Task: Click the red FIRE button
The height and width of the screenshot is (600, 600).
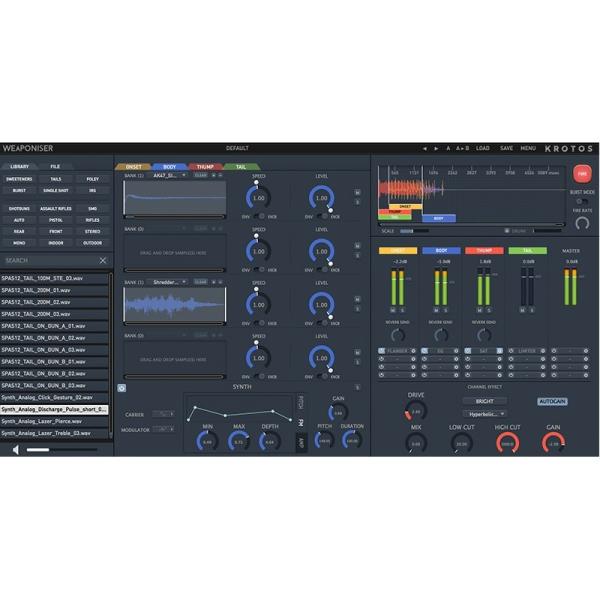Action: coord(581,172)
